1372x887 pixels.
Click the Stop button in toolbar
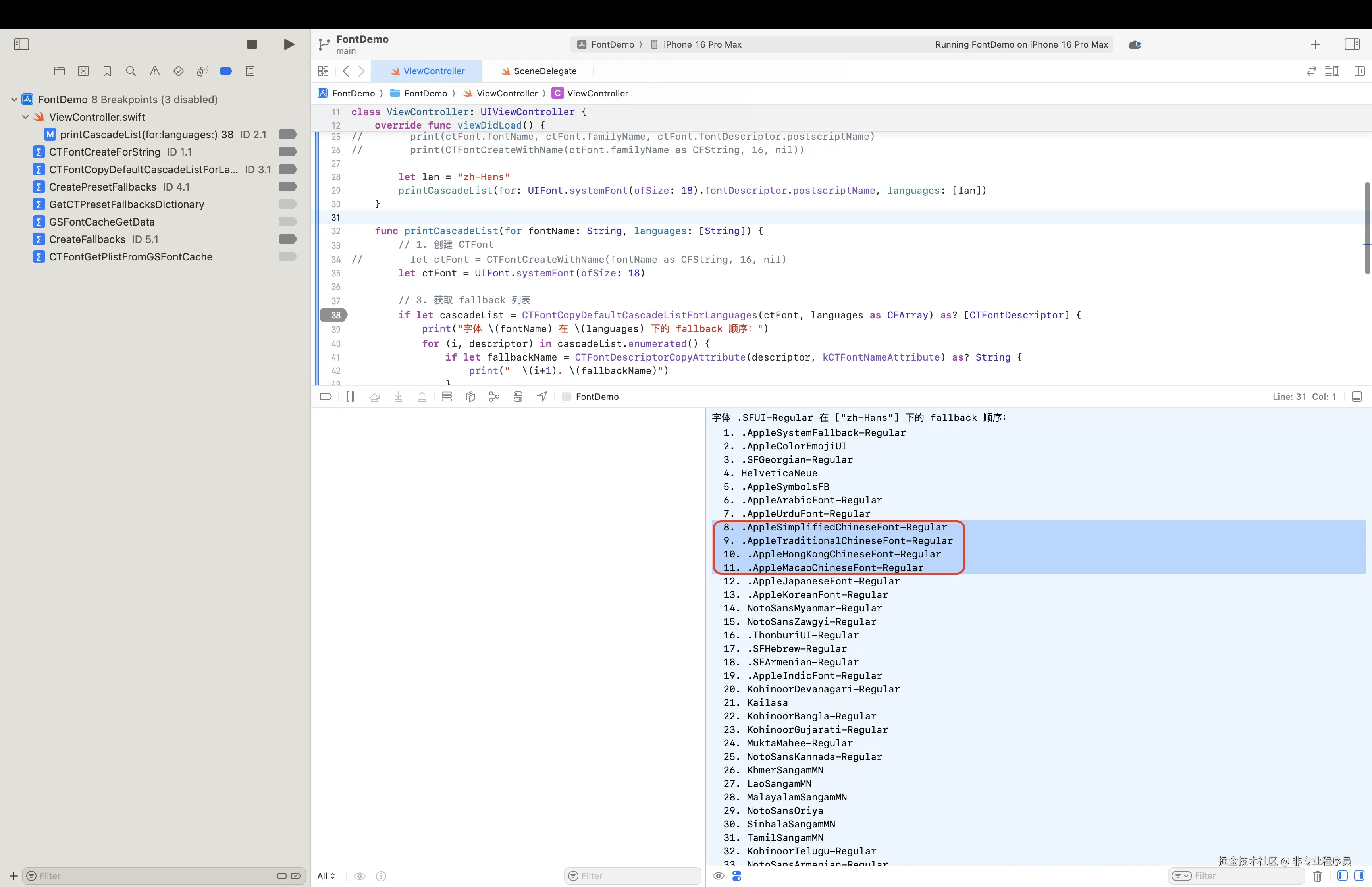click(x=252, y=44)
